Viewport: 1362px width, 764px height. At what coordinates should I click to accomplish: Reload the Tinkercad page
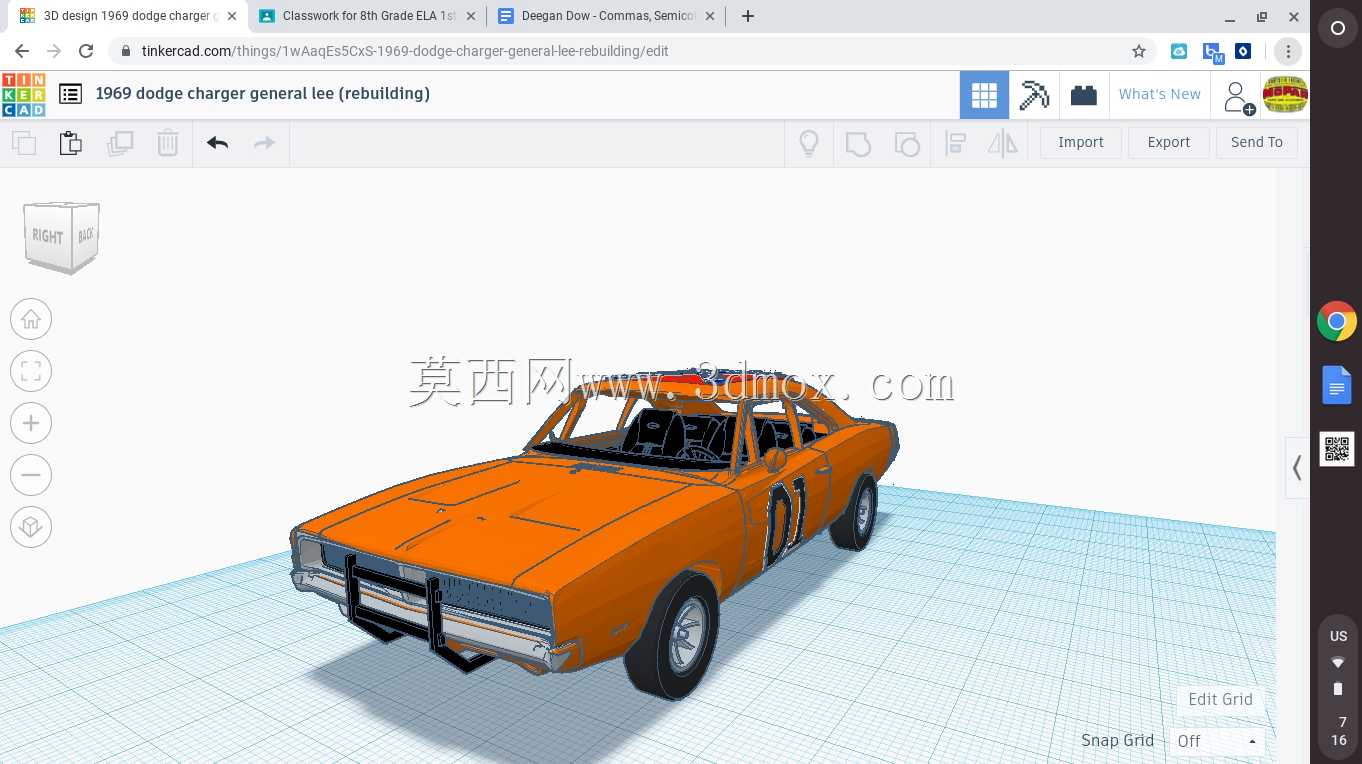(86, 51)
